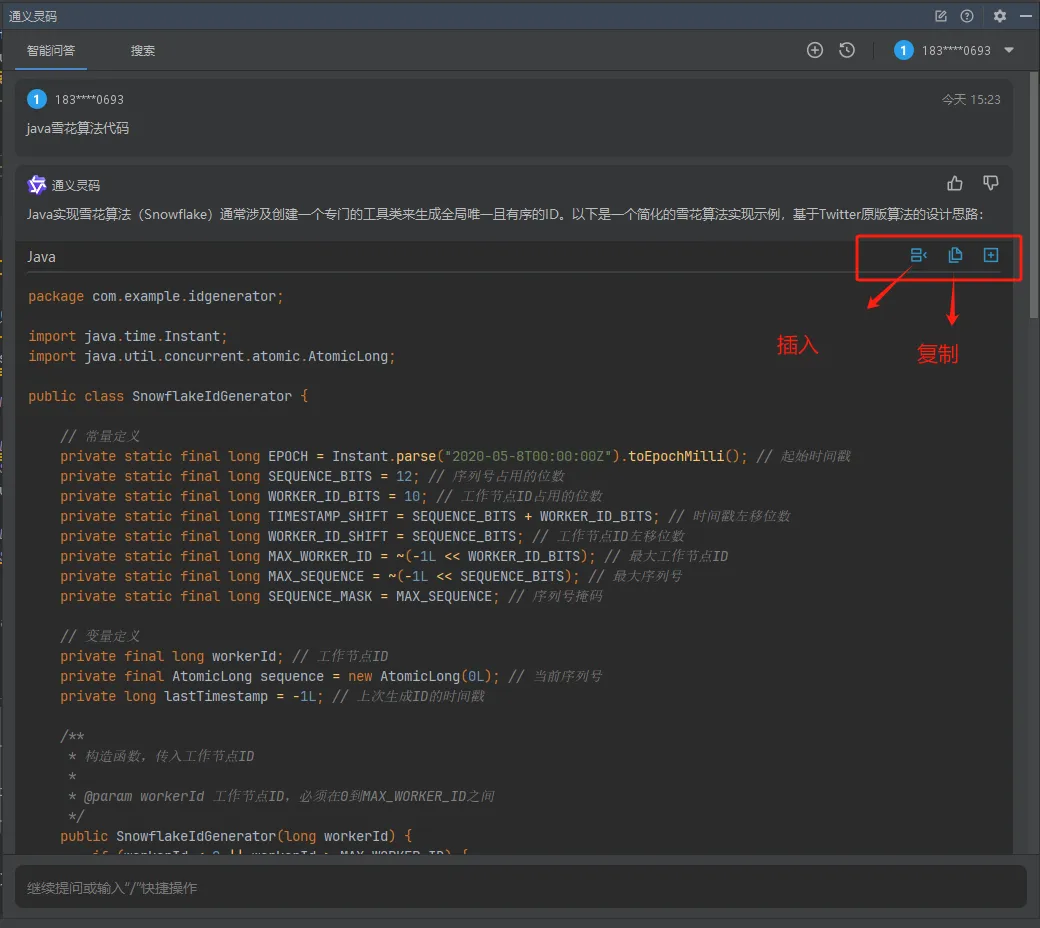Open settings gear in panel header

tap(1000, 16)
